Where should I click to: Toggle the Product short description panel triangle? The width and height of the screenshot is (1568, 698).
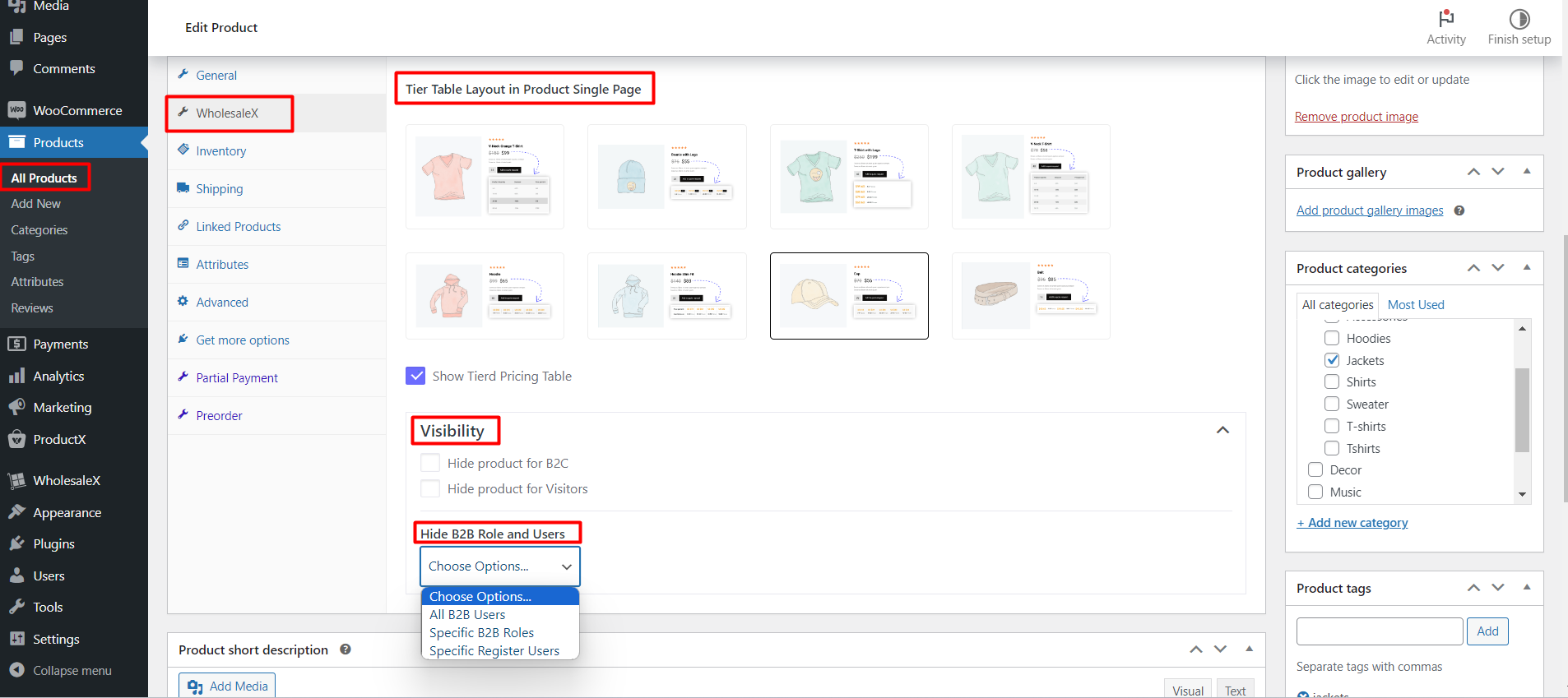pyautogui.click(x=1249, y=649)
